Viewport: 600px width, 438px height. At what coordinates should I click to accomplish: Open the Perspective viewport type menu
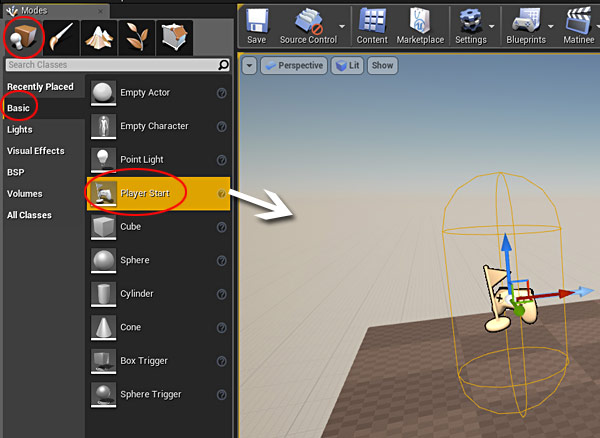[x=293, y=66]
